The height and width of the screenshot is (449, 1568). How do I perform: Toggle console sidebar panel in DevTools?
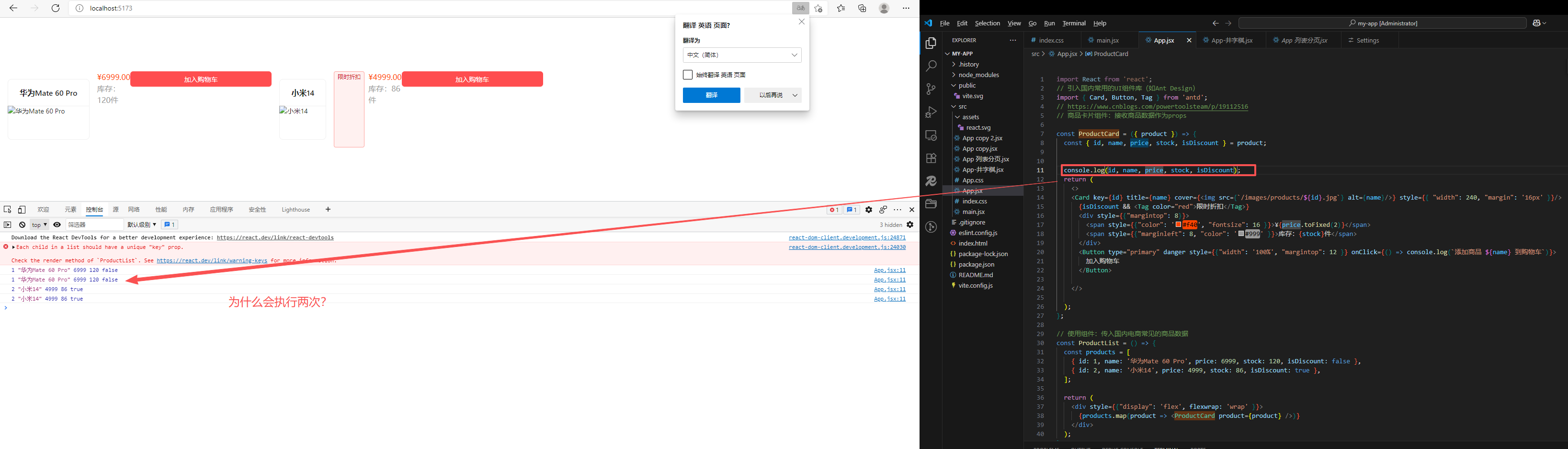click(x=7, y=224)
